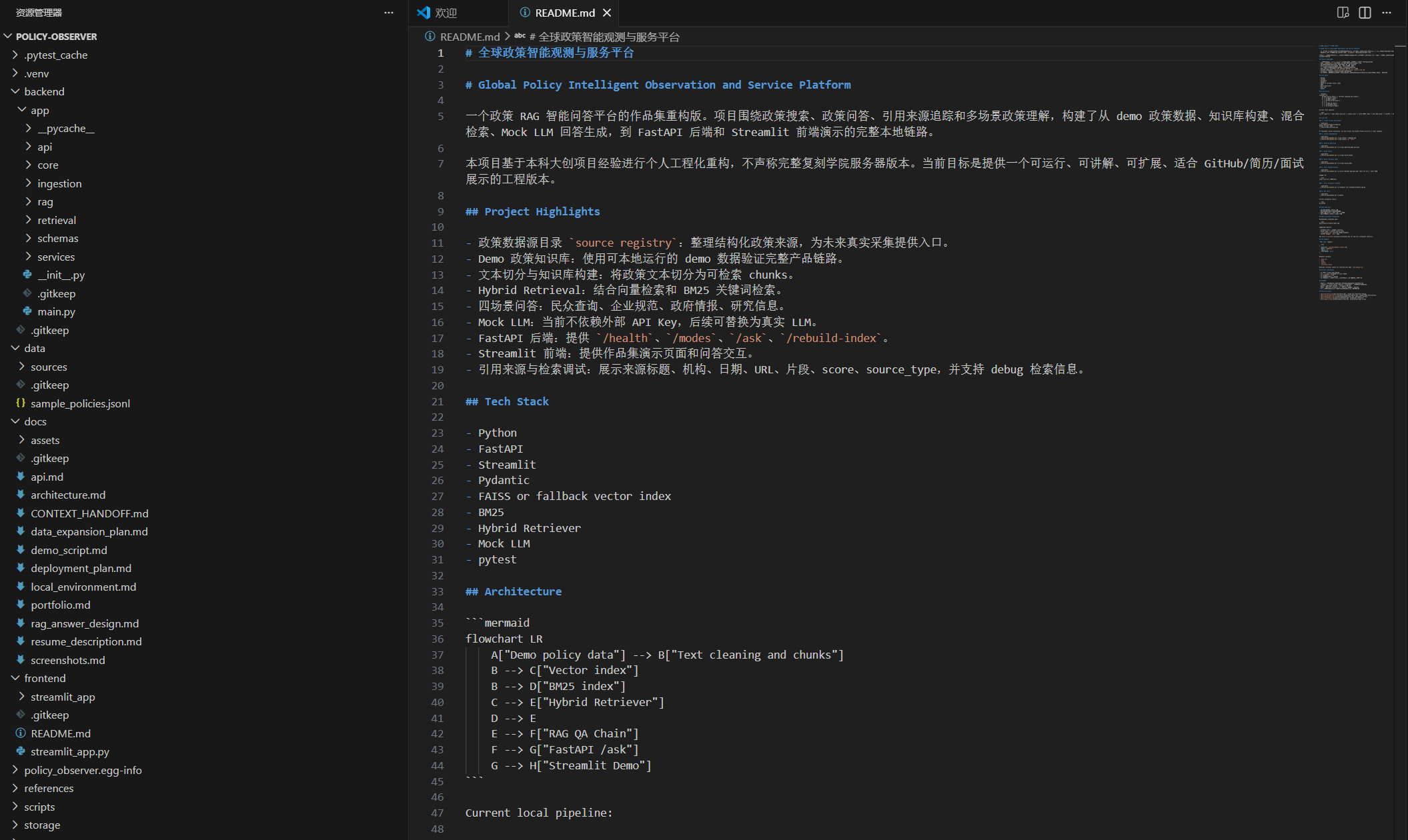1408x840 pixels.
Task: Open the services folder
Action: click(56, 257)
